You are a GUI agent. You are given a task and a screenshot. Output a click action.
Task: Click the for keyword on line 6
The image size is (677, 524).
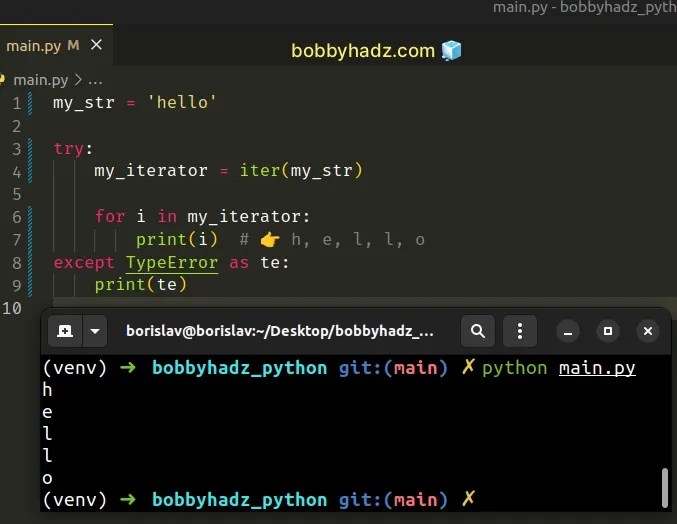pos(110,216)
